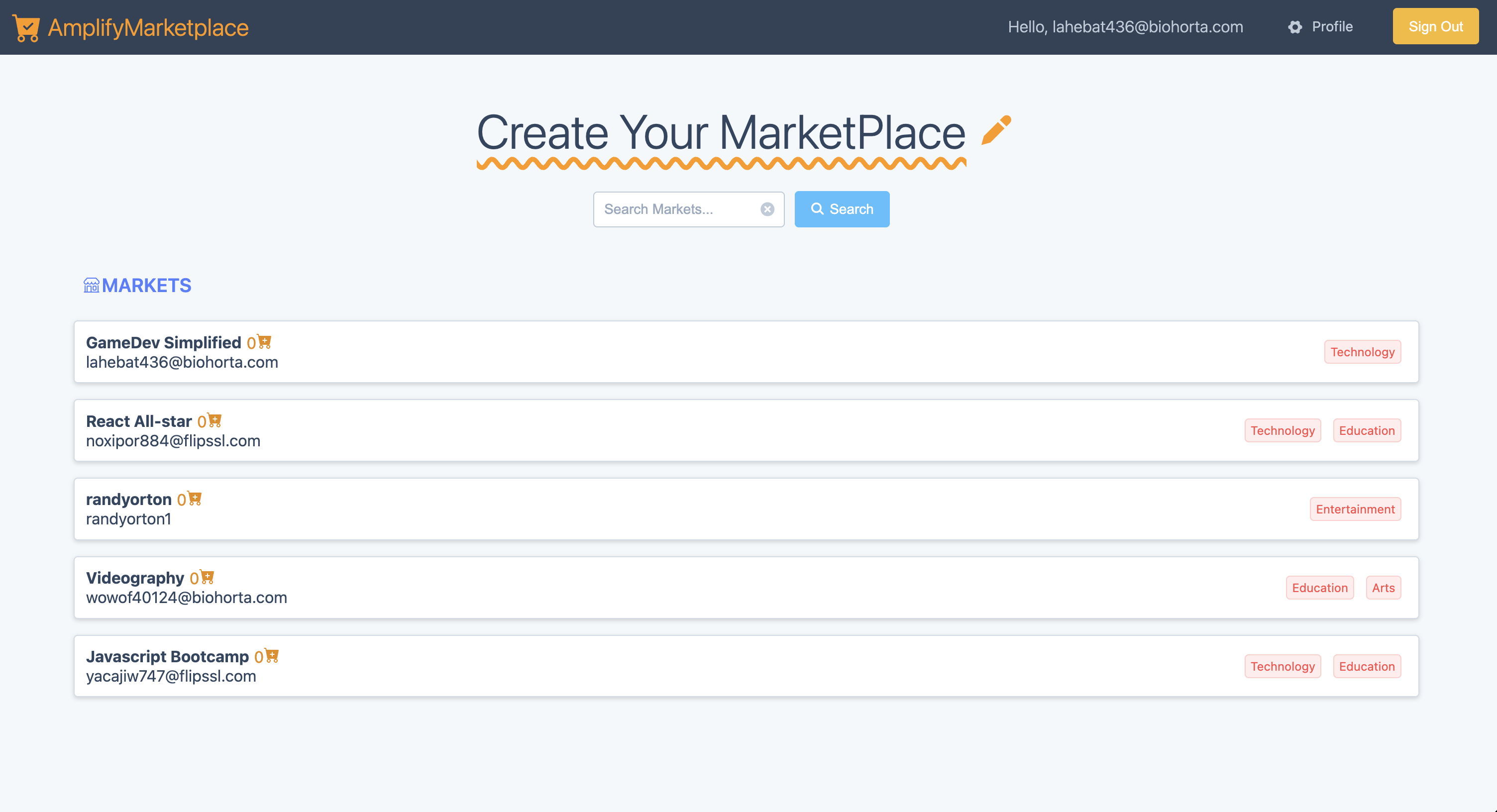Image resolution: width=1497 pixels, height=812 pixels.
Task: Click the shopping cart logo icon
Action: click(x=25, y=28)
